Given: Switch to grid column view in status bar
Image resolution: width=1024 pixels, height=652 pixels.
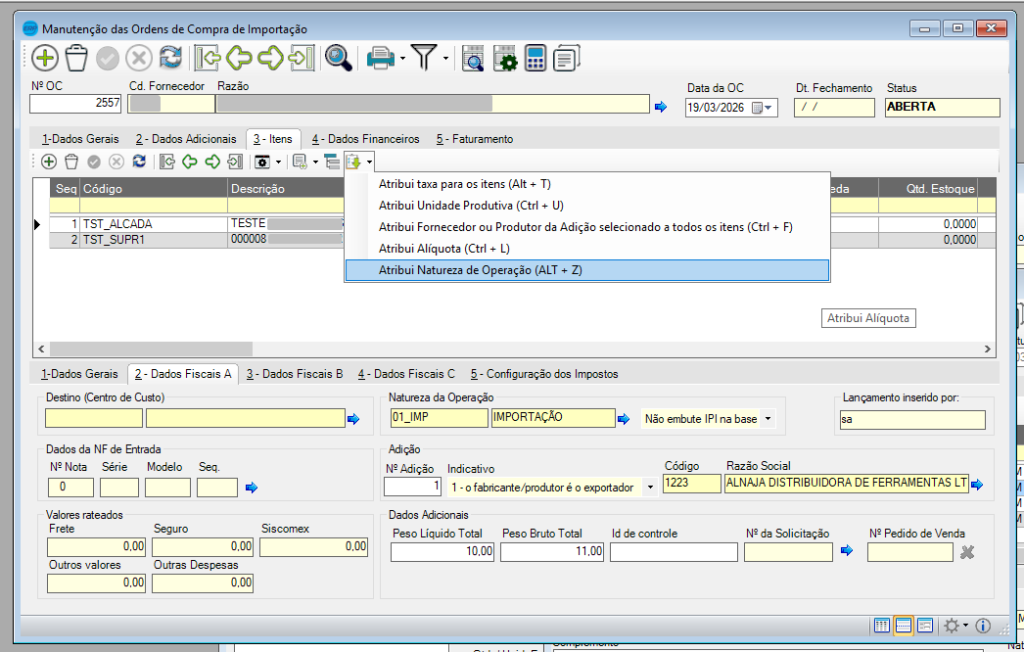Looking at the screenshot, I should coord(882,625).
